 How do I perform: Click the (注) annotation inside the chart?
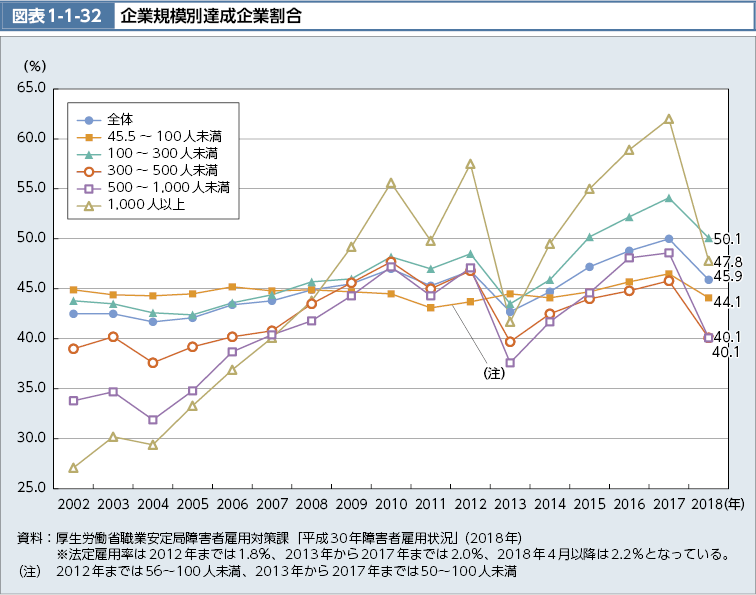coord(494,373)
